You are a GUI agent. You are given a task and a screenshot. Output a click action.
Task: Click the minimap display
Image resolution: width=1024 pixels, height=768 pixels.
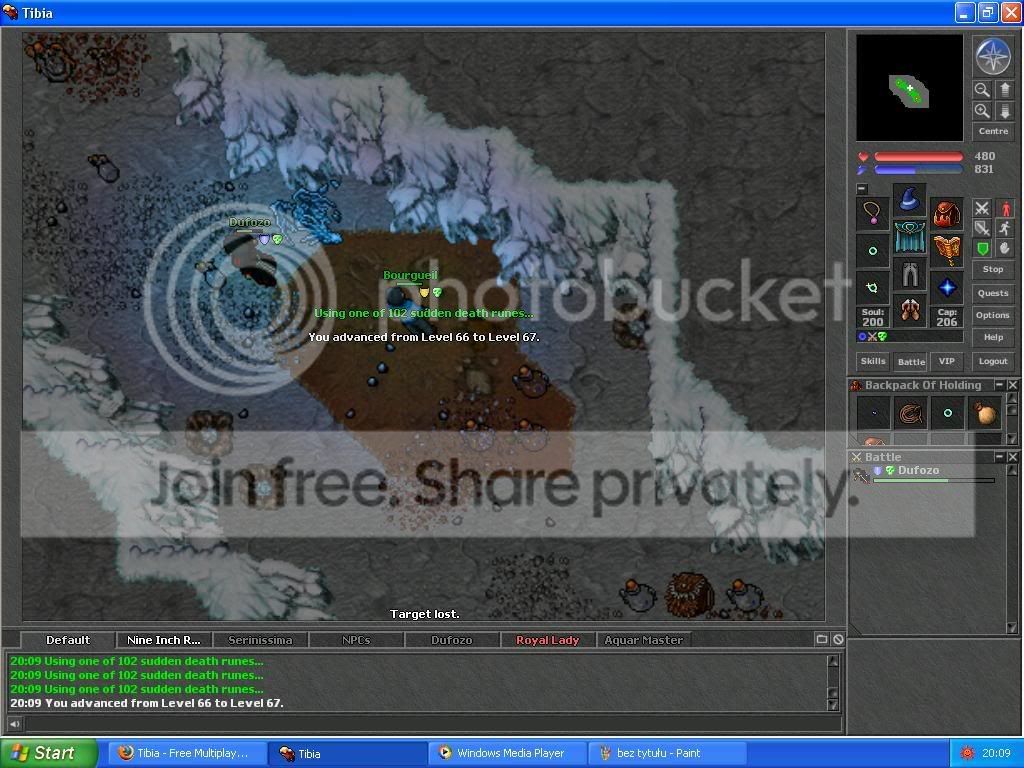[909, 88]
